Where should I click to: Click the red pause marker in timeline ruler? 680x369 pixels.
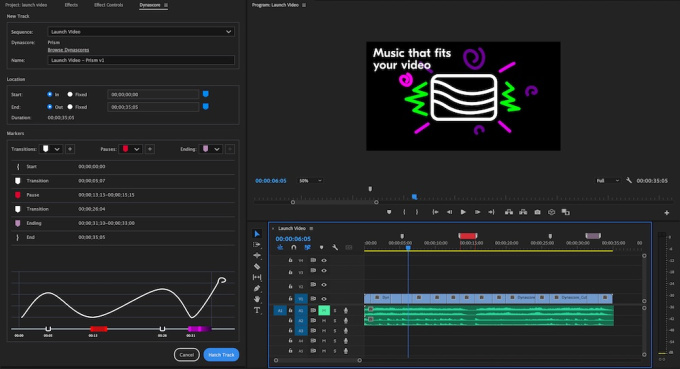pos(468,236)
